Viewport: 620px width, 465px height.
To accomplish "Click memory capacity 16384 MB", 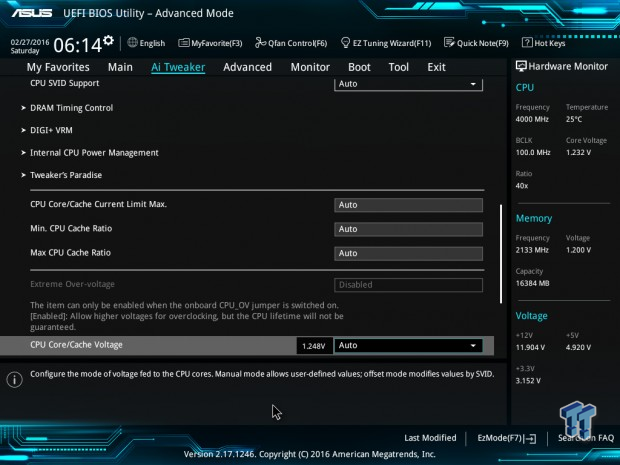I will click(533, 283).
